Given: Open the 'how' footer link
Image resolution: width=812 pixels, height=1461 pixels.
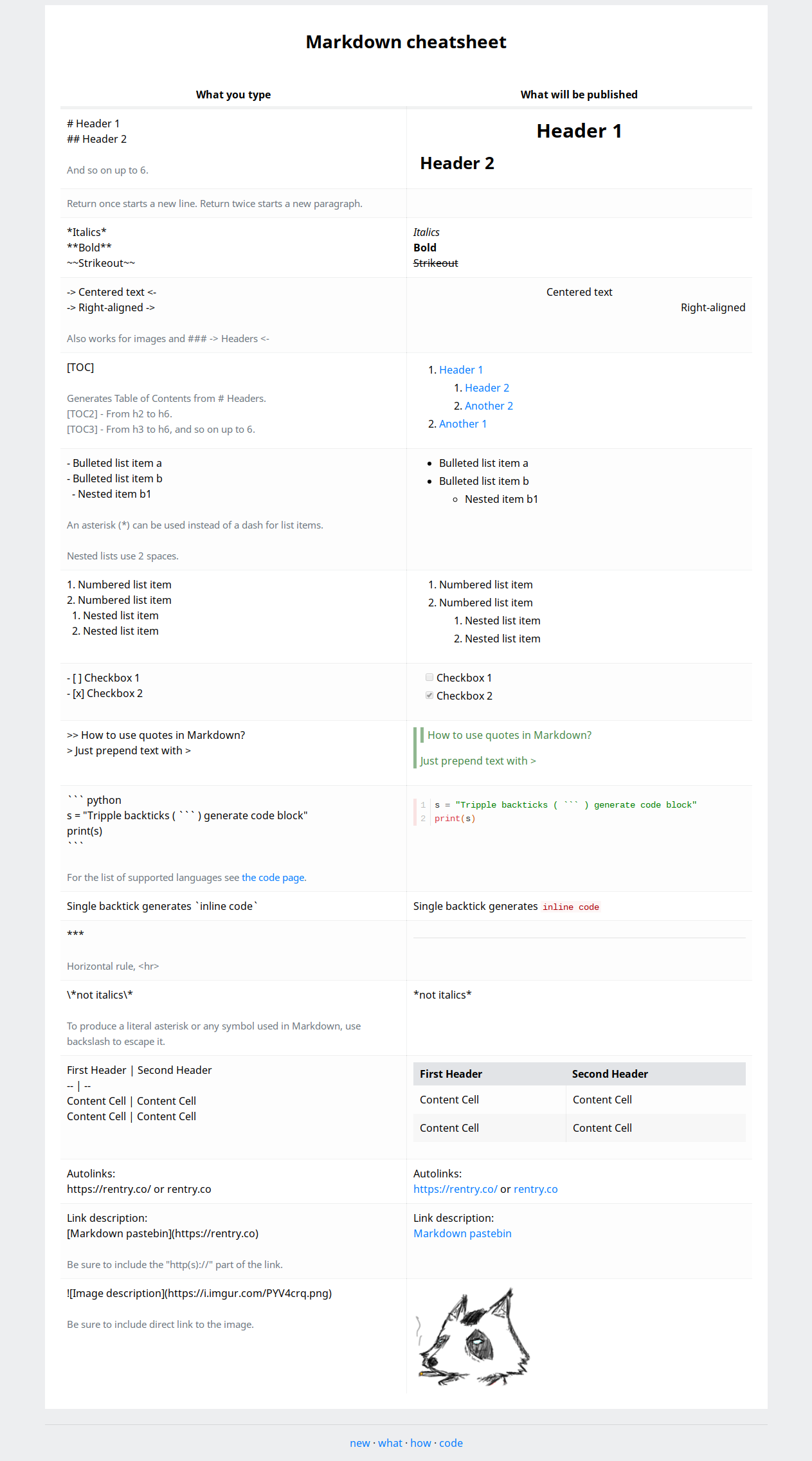Looking at the screenshot, I should coord(421,1443).
